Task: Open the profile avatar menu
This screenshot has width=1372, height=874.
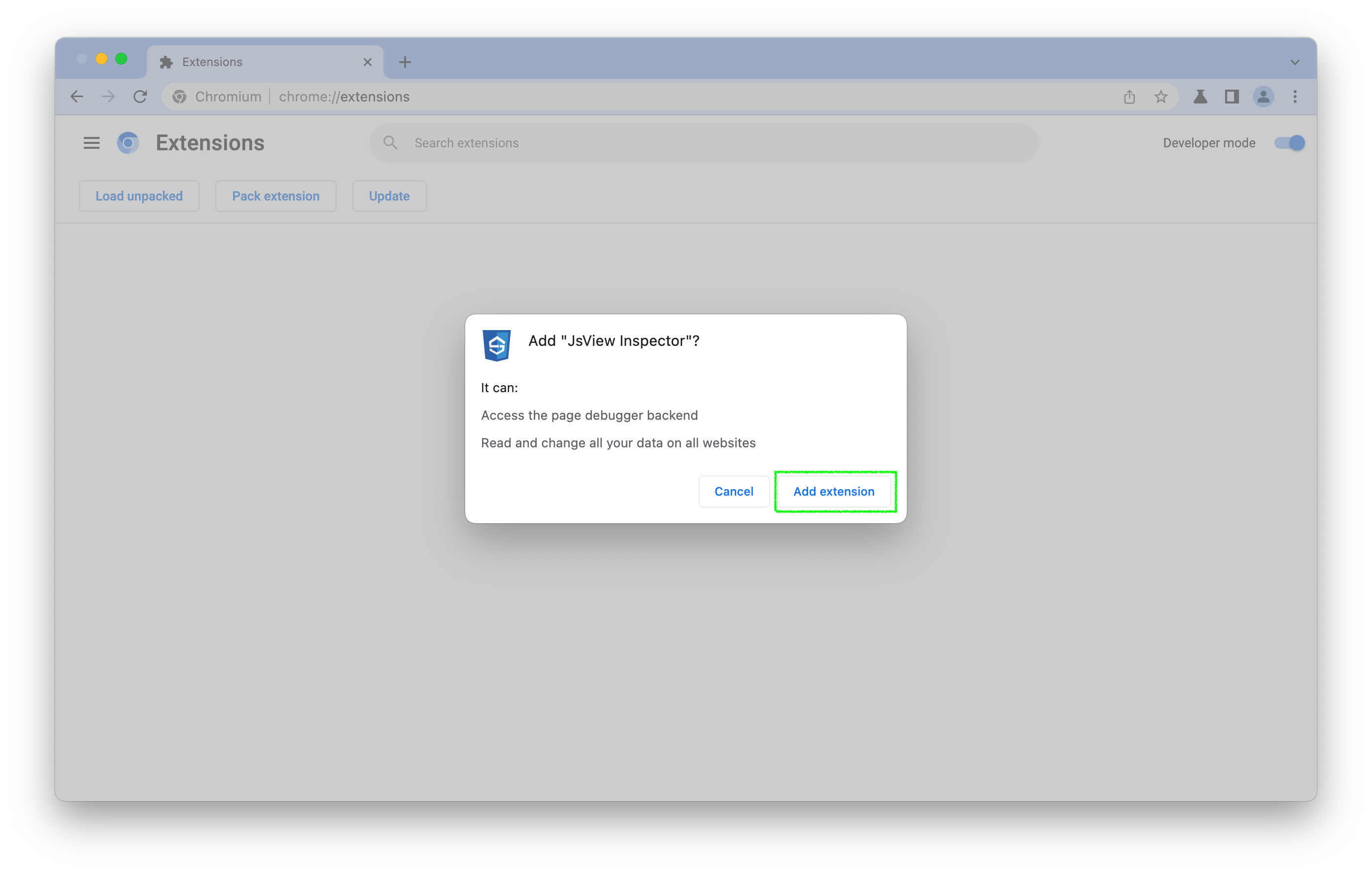Action: [x=1263, y=97]
